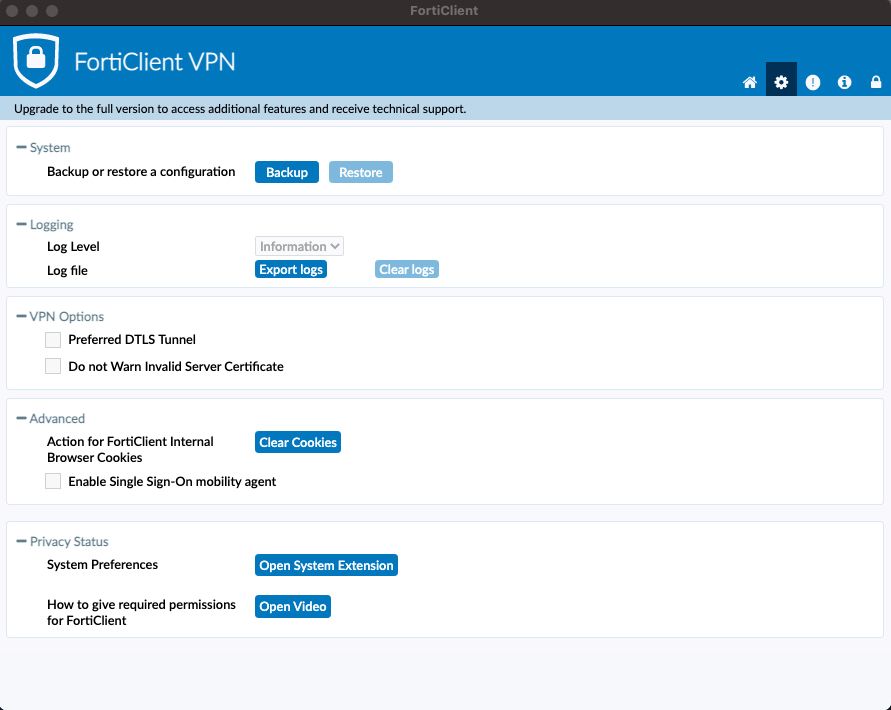Image resolution: width=891 pixels, height=710 pixels.
Task: Enable Preferred DTLS Tunnel checkbox
Action: click(x=53, y=340)
